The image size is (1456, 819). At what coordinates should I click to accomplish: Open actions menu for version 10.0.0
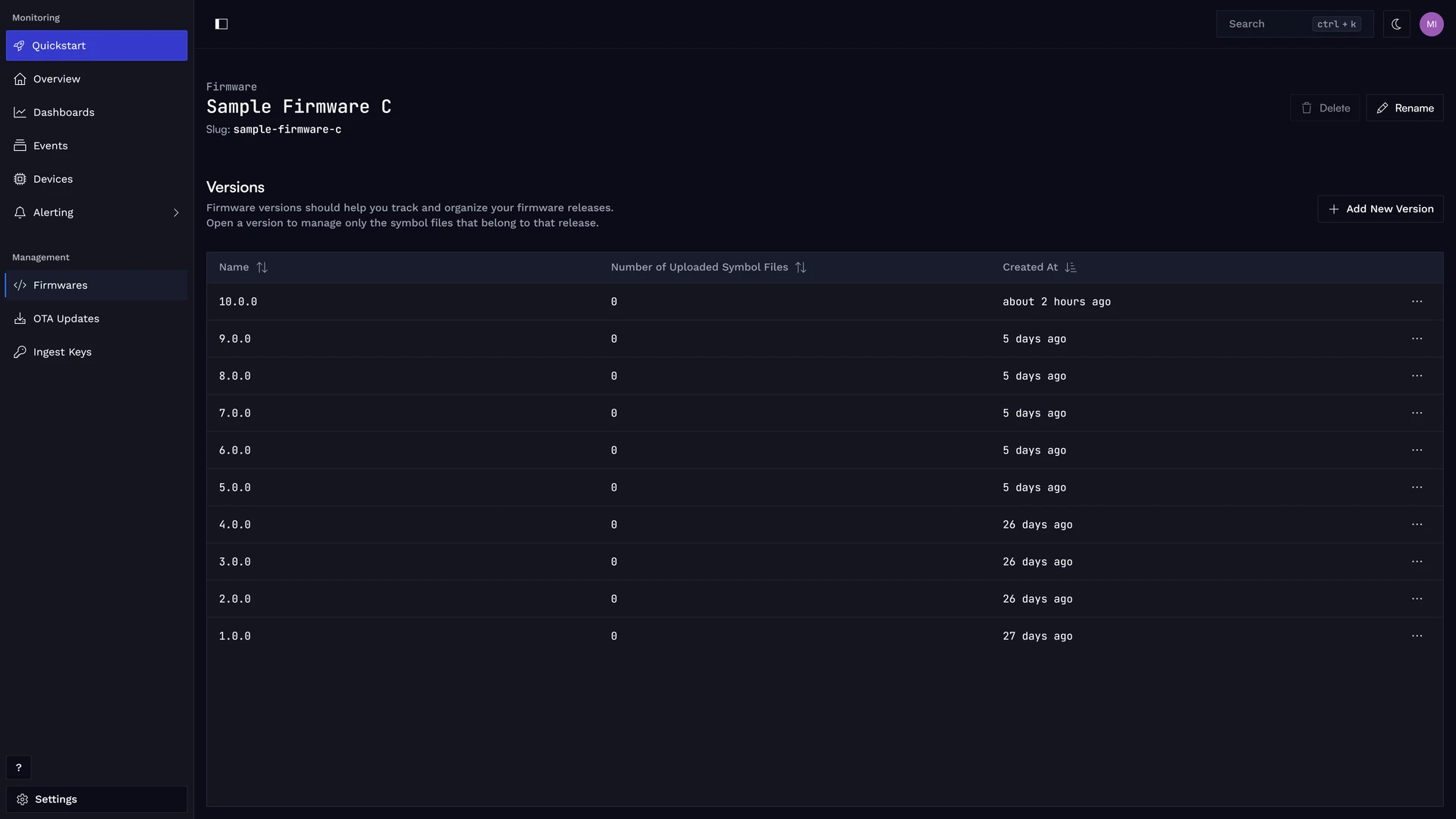[1417, 302]
